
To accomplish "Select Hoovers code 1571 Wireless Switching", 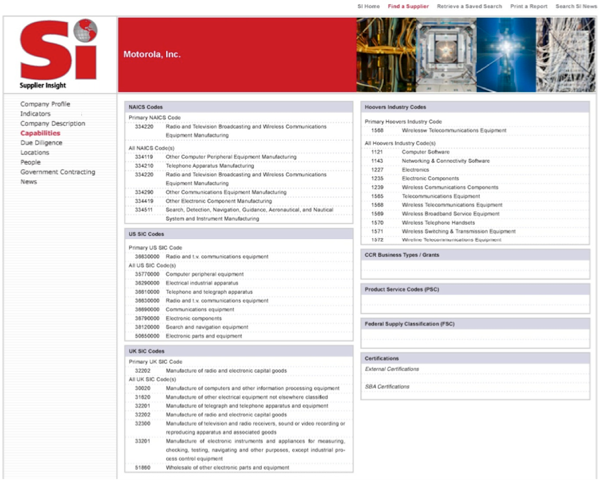I will 475,231.
